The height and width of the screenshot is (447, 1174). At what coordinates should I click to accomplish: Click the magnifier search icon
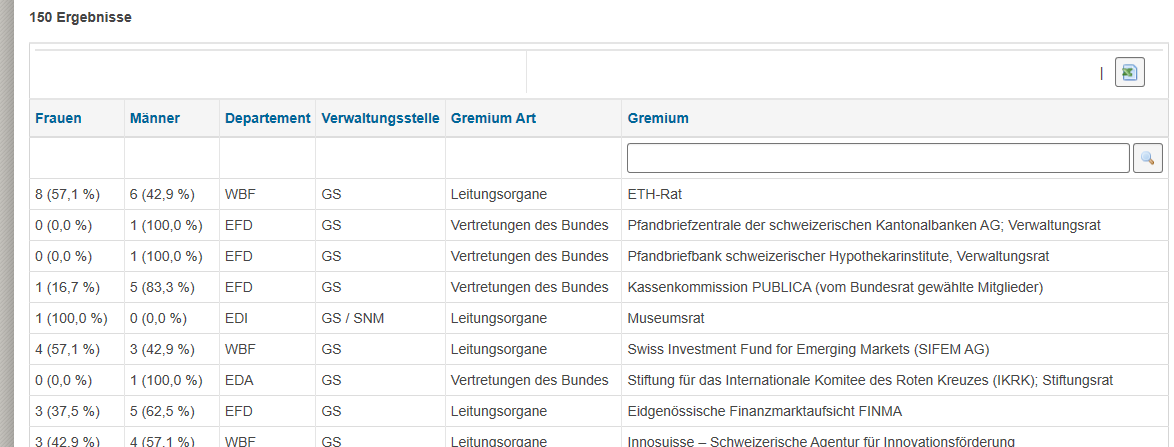[1147, 158]
